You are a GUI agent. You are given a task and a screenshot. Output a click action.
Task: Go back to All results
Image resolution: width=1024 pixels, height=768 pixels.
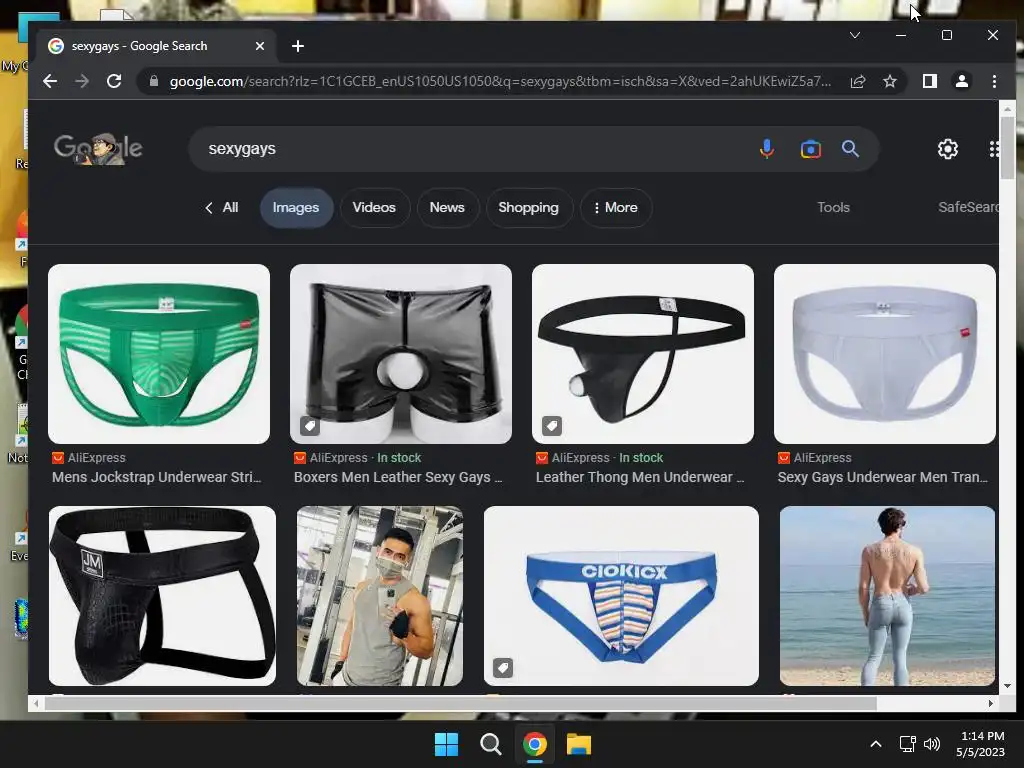tap(221, 208)
